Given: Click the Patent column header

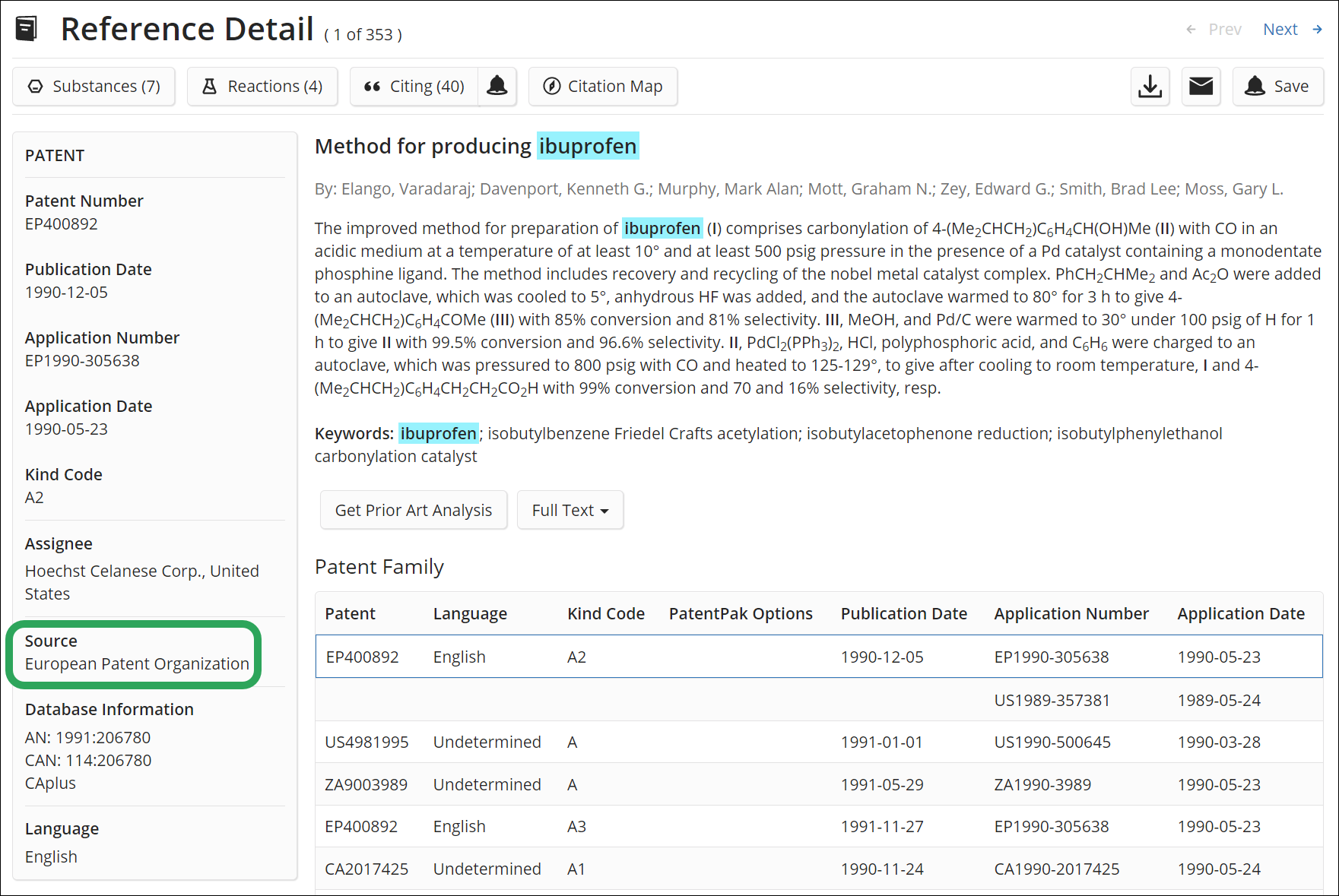Looking at the screenshot, I should click(350, 613).
